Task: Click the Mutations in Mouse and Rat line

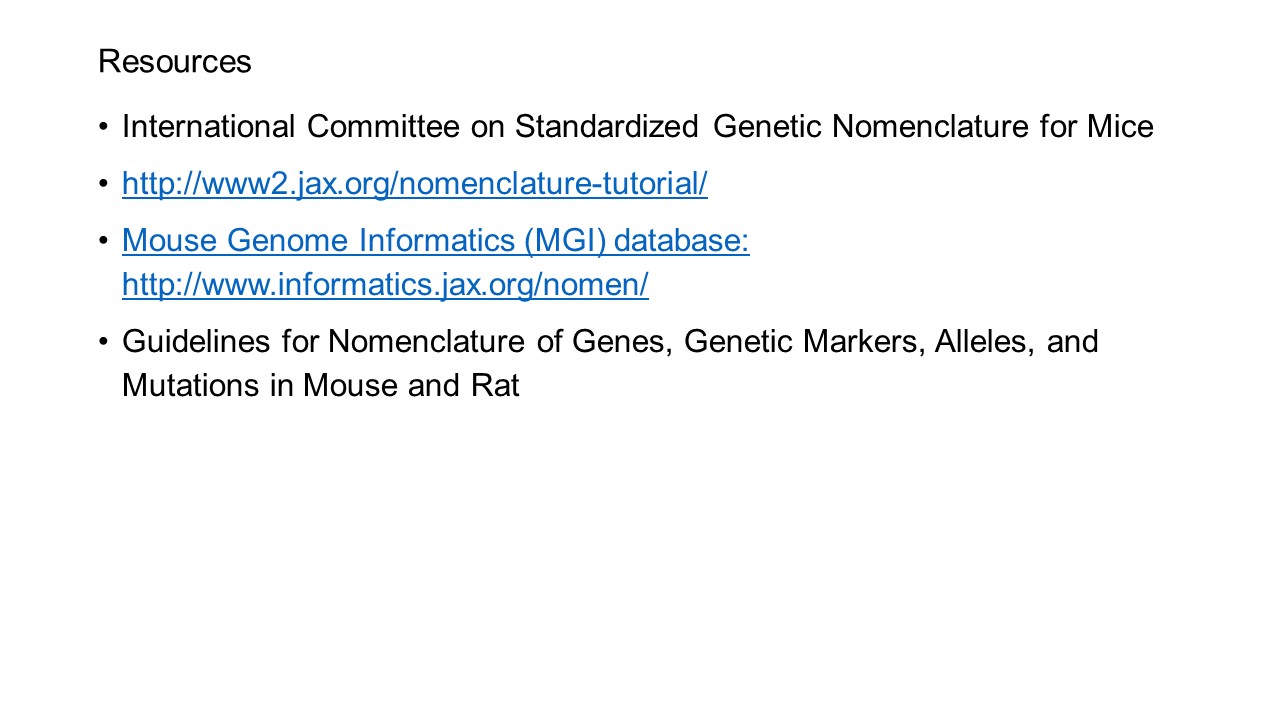Action: (320, 386)
